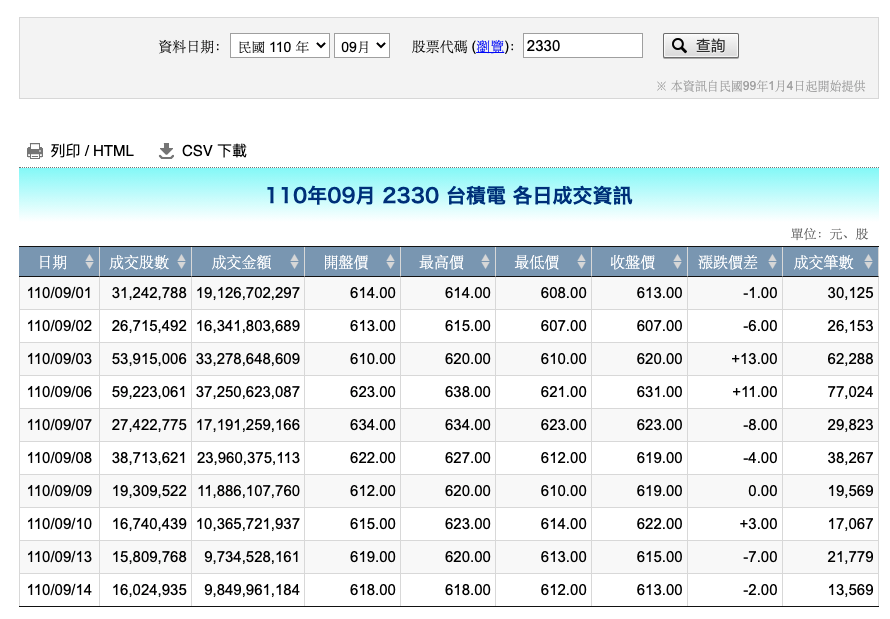Click price change value +13.00
The width and height of the screenshot is (890, 619).
754,359
